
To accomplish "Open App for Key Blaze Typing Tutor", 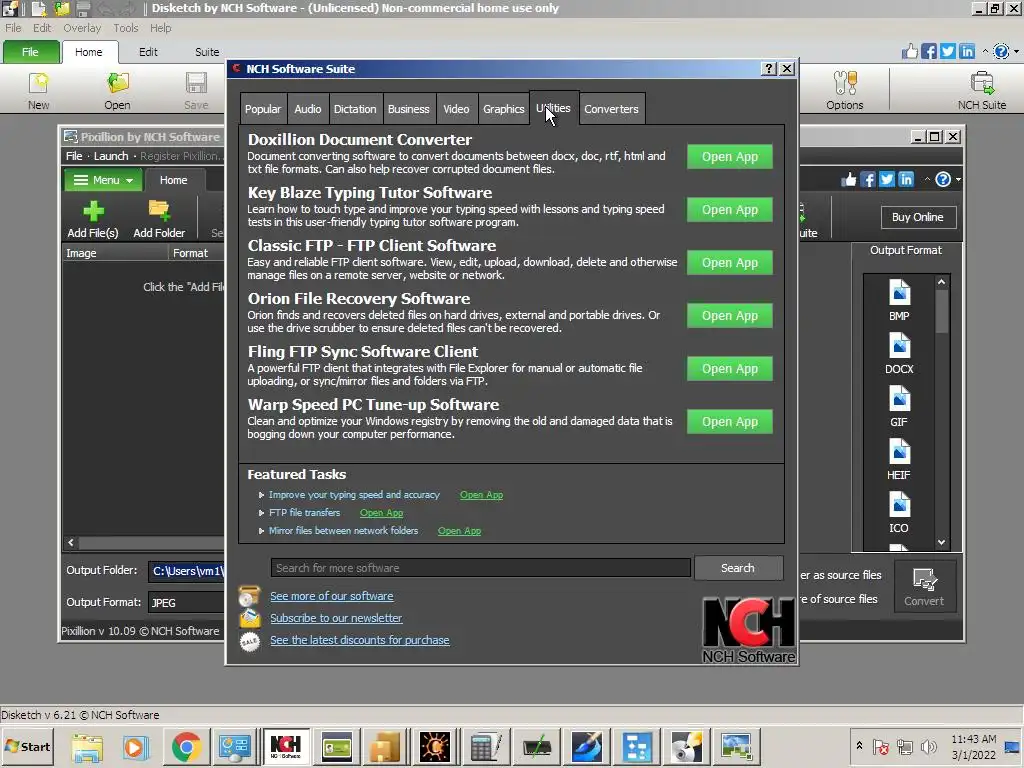I will pyautogui.click(x=729, y=210).
